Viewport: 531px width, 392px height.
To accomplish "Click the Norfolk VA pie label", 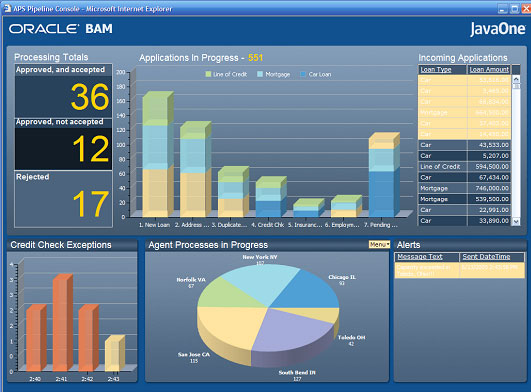I will click(x=191, y=280).
